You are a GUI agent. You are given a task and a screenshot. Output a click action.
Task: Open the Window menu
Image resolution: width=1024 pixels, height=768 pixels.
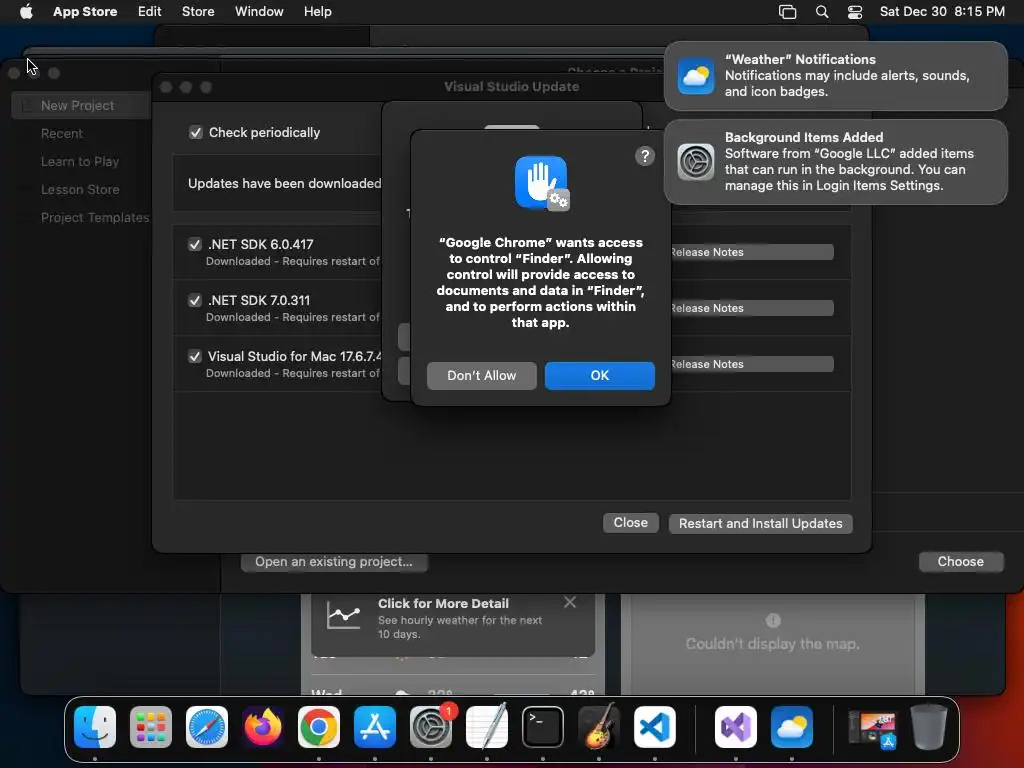pyautogui.click(x=259, y=12)
